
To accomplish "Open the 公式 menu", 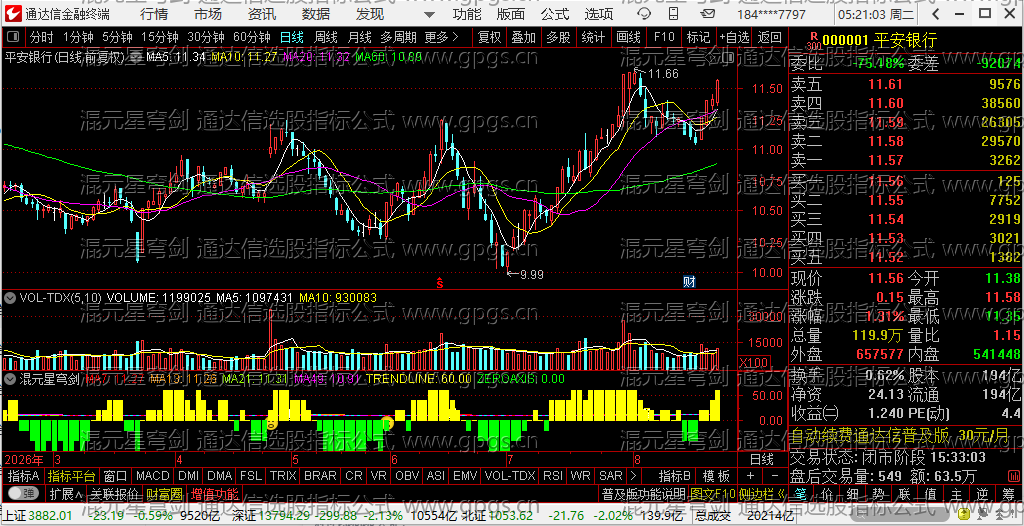I will [555, 14].
